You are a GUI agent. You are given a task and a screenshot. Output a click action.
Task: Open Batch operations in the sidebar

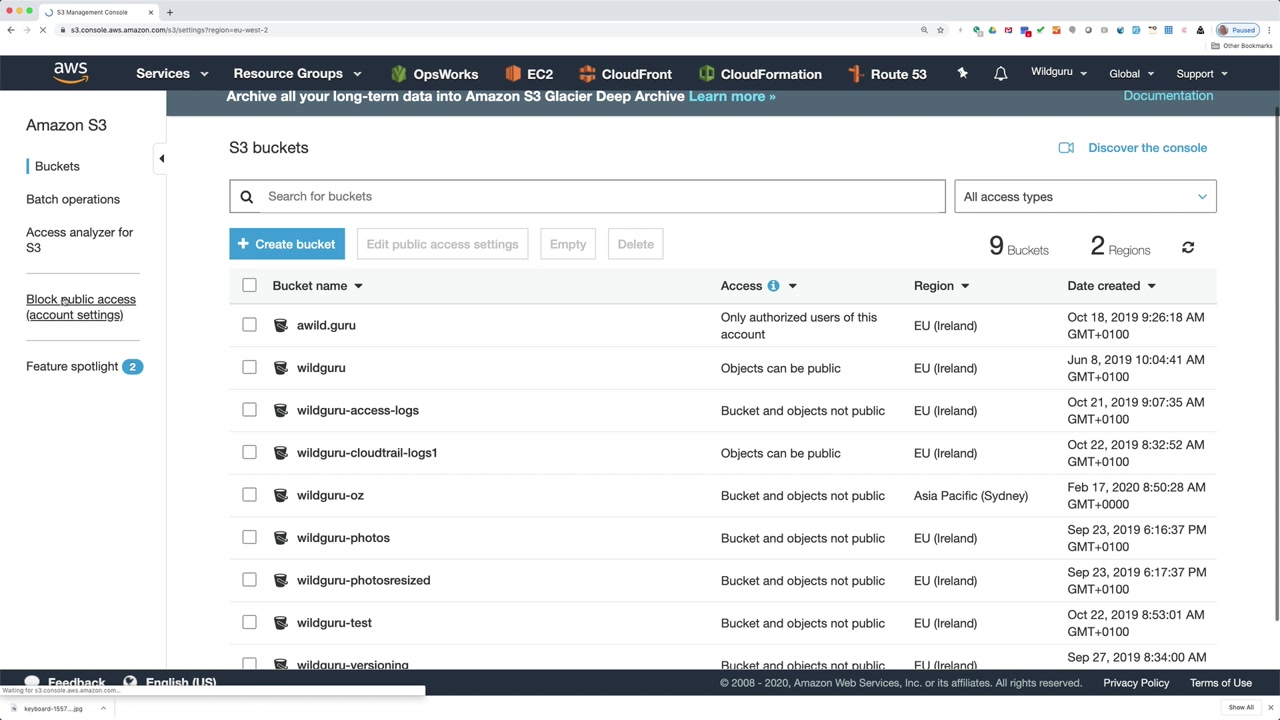point(73,199)
